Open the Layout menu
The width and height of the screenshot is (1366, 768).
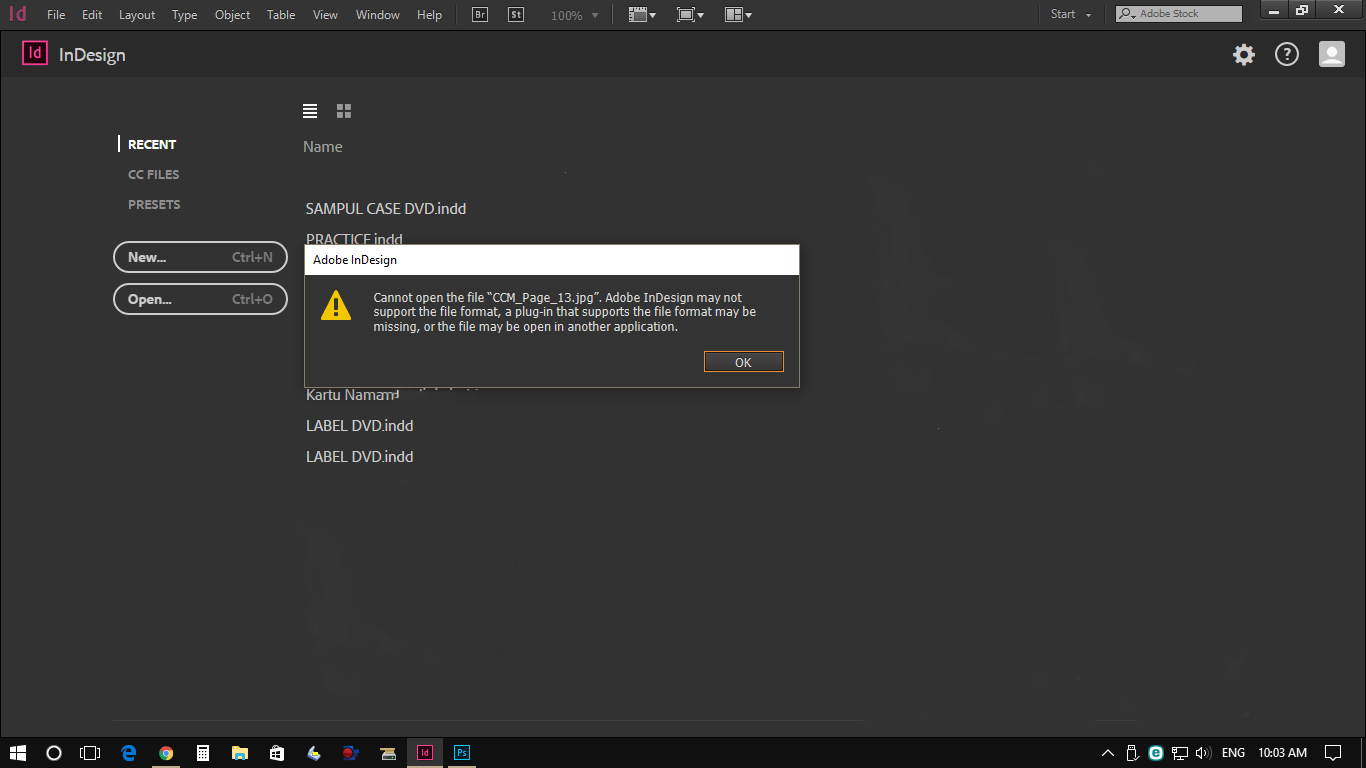[x=137, y=15]
